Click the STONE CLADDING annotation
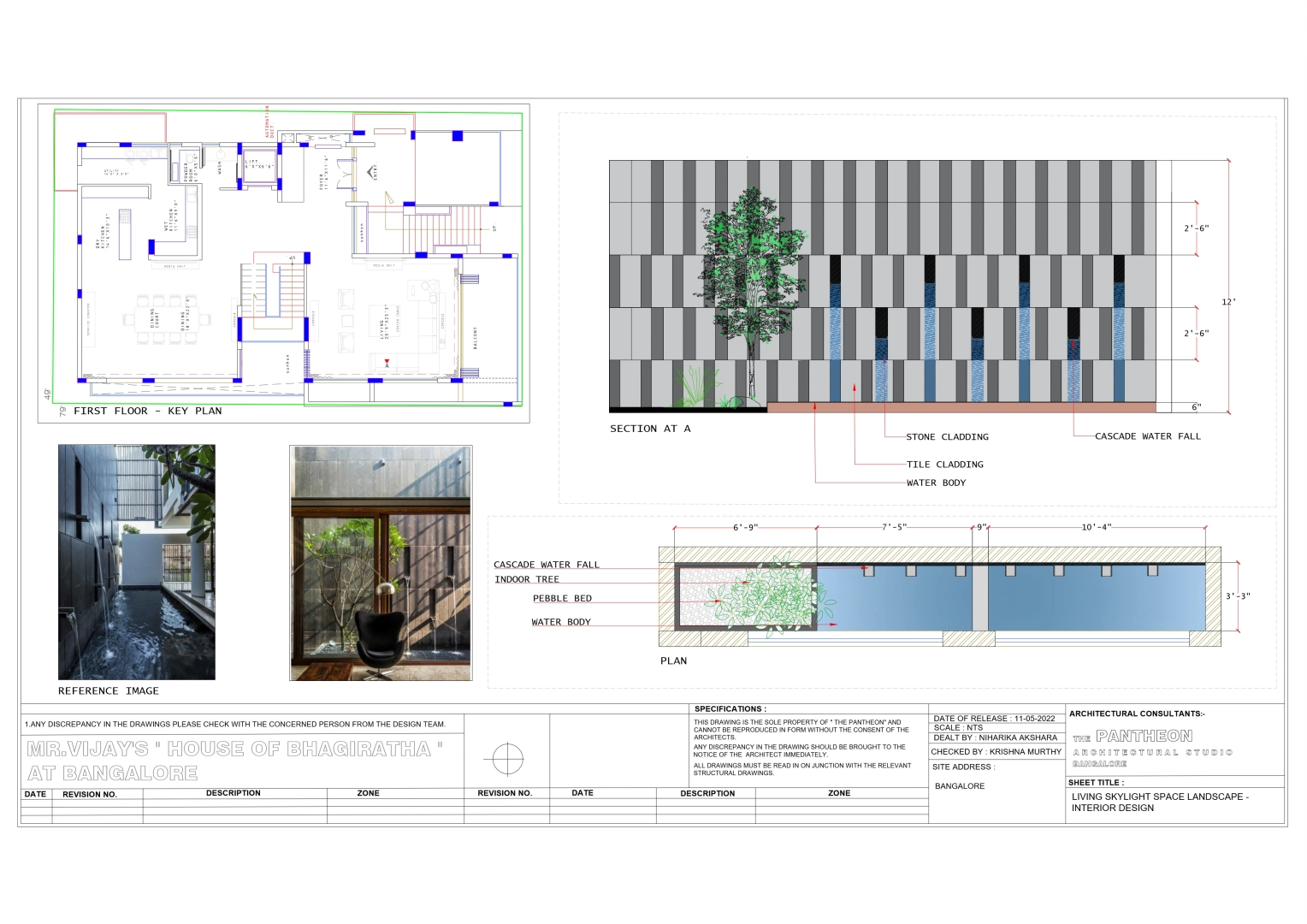1307x924 pixels. [948, 437]
